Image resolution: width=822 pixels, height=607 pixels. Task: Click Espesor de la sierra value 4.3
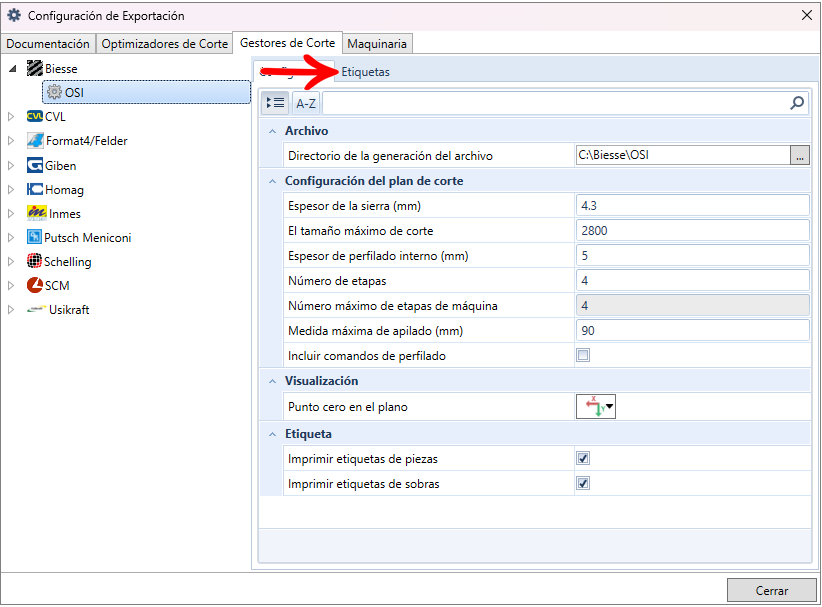click(693, 205)
